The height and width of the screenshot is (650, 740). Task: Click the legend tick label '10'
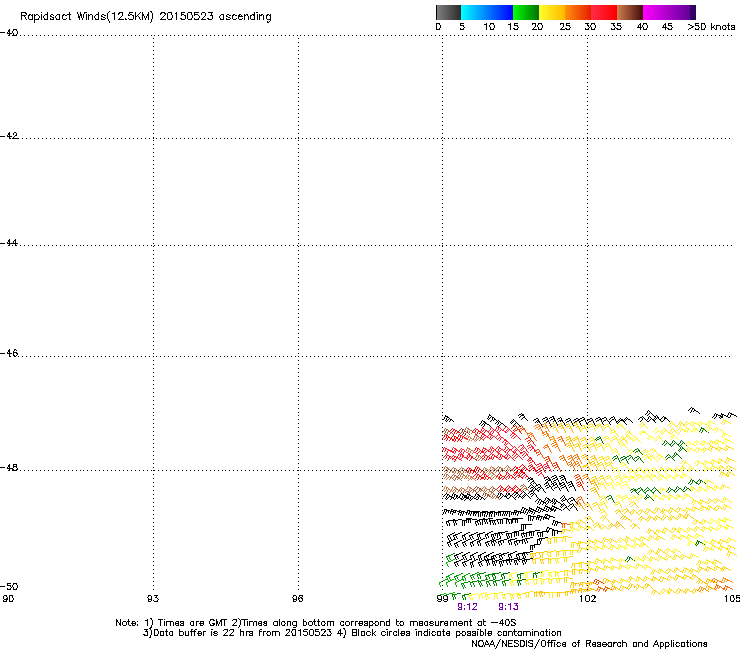pos(489,27)
